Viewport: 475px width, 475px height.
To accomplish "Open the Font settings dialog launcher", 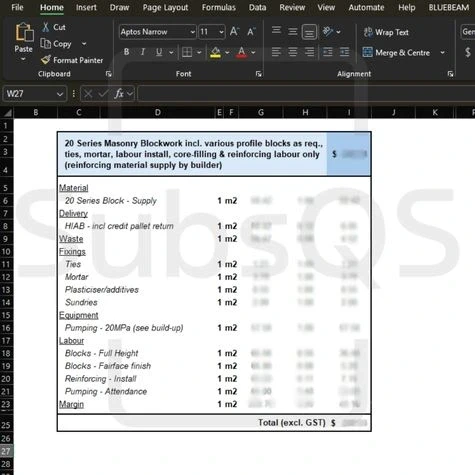I will tap(259, 74).
